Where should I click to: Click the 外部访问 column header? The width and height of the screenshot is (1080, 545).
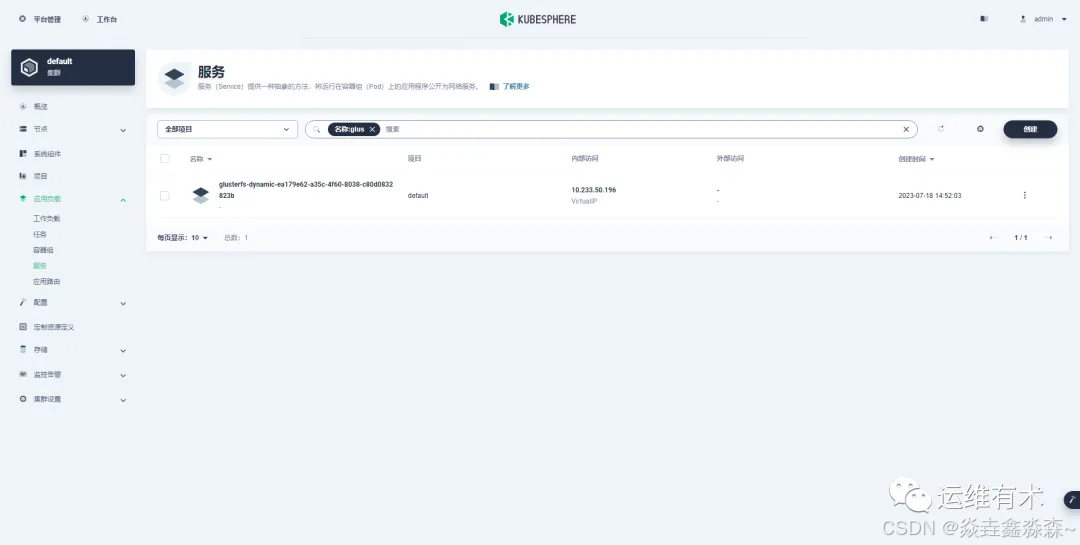click(x=730, y=158)
